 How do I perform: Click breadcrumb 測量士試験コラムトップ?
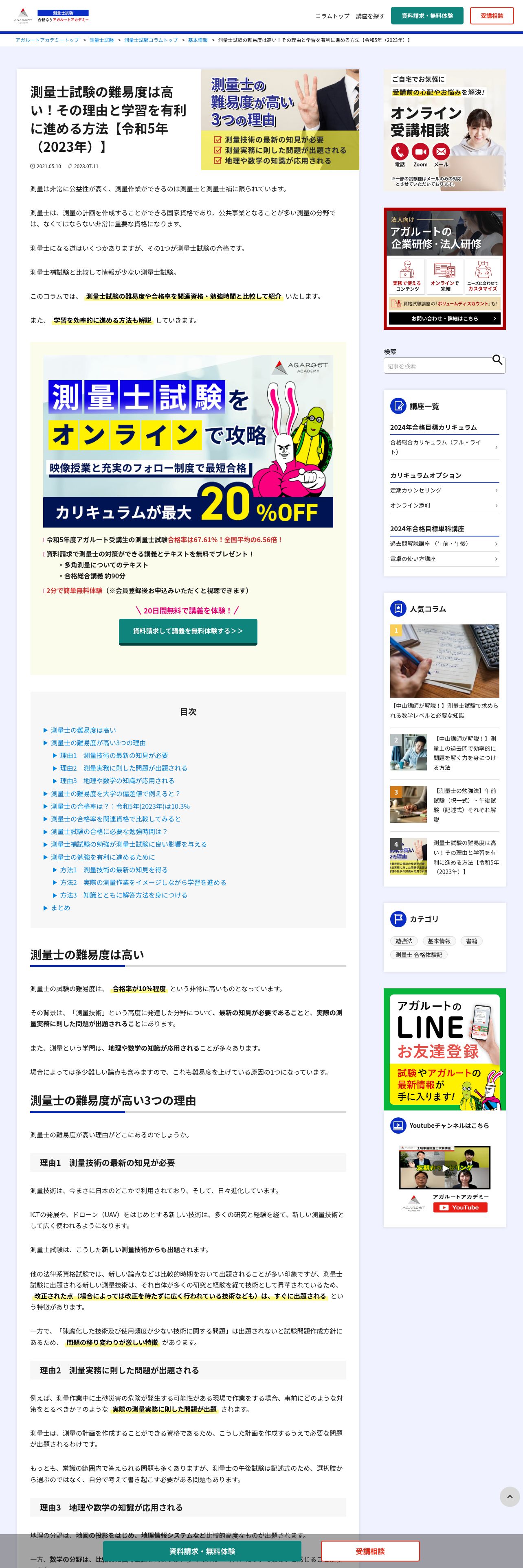click(151, 40)
